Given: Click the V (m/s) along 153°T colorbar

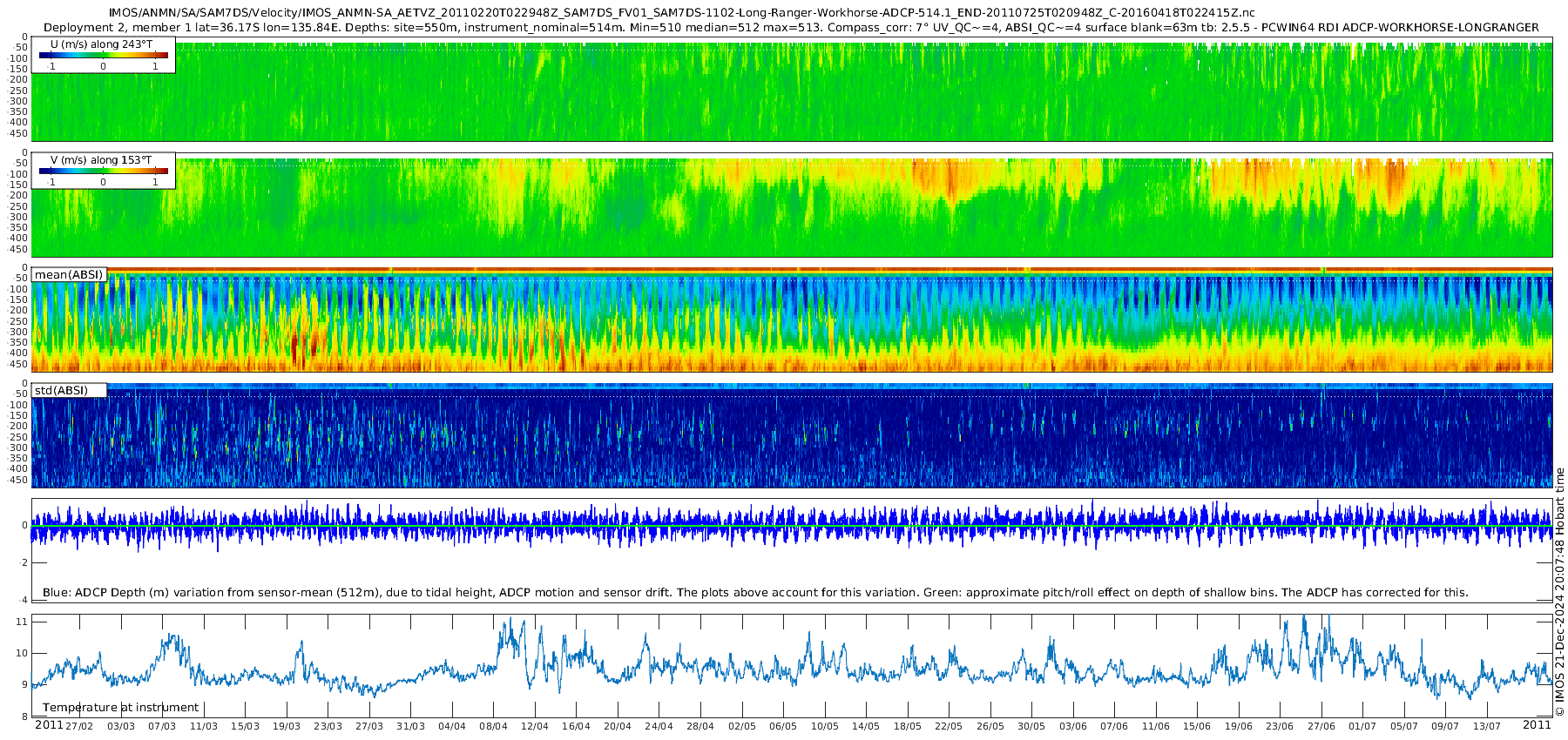Looking at the screenshot, I should [x=104, y=172].
